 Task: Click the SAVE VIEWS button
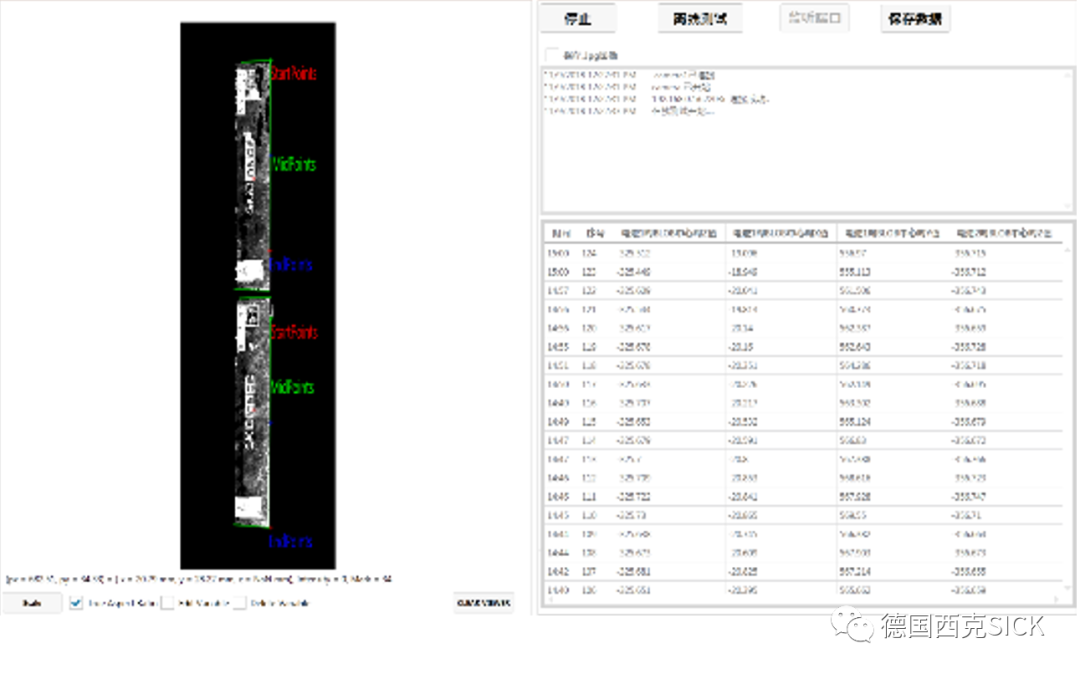click(484, 603)
